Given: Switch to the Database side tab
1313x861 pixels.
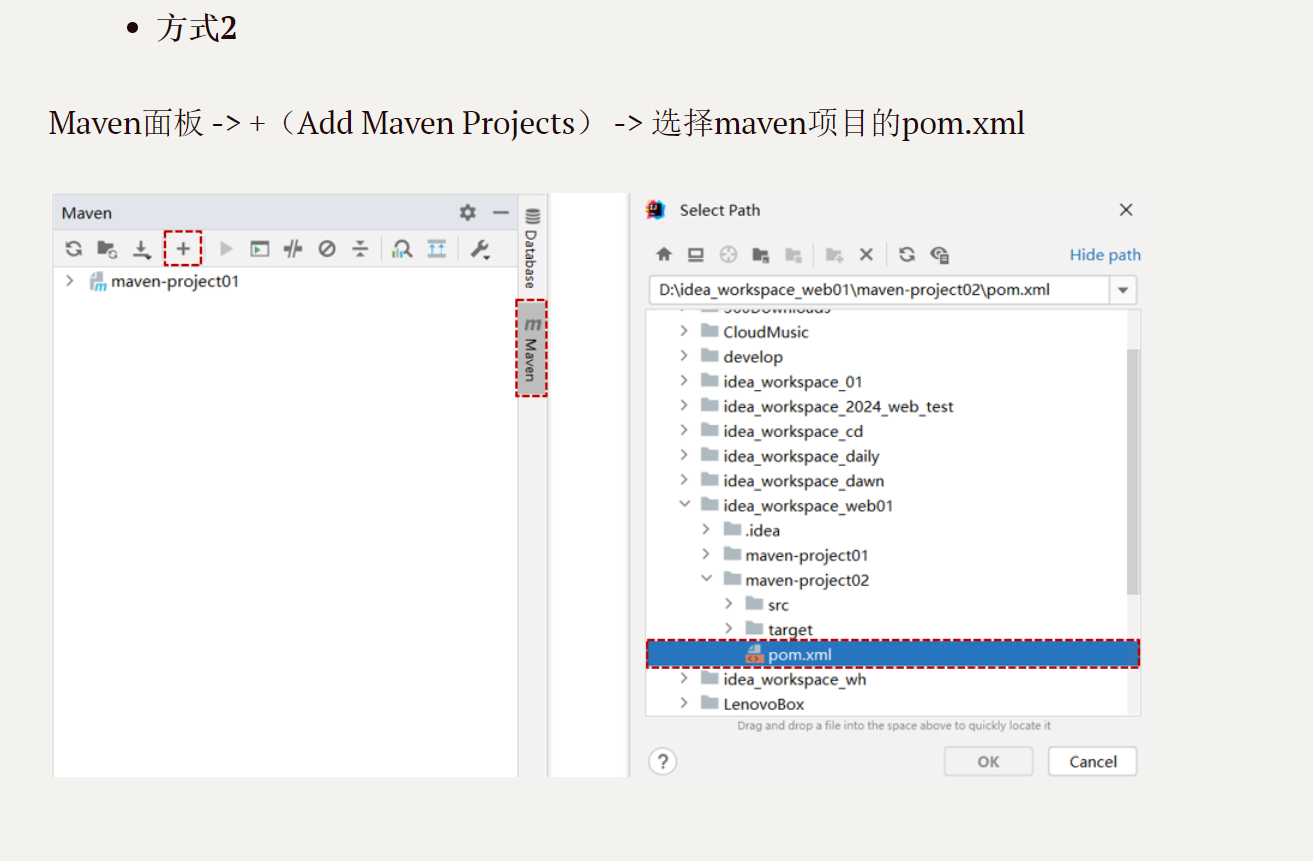Looking at the screenshot, I should click(532, 248).
